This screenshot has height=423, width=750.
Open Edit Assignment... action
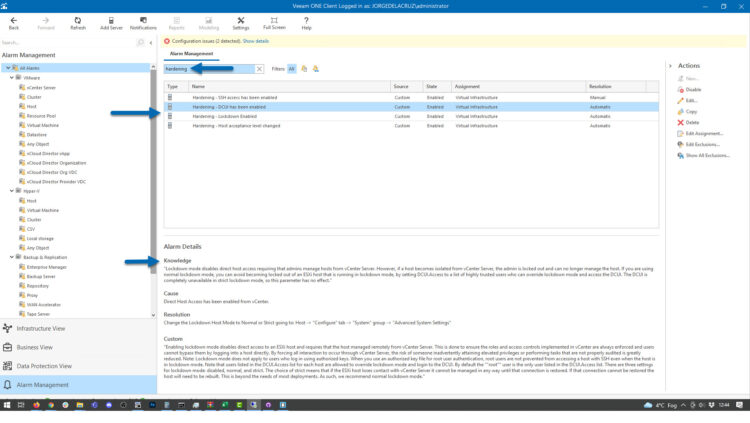click(700, 134)
